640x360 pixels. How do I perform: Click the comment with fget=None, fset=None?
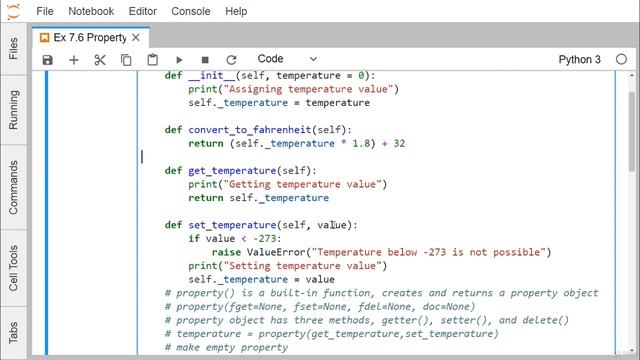click(x=320, y=307)
